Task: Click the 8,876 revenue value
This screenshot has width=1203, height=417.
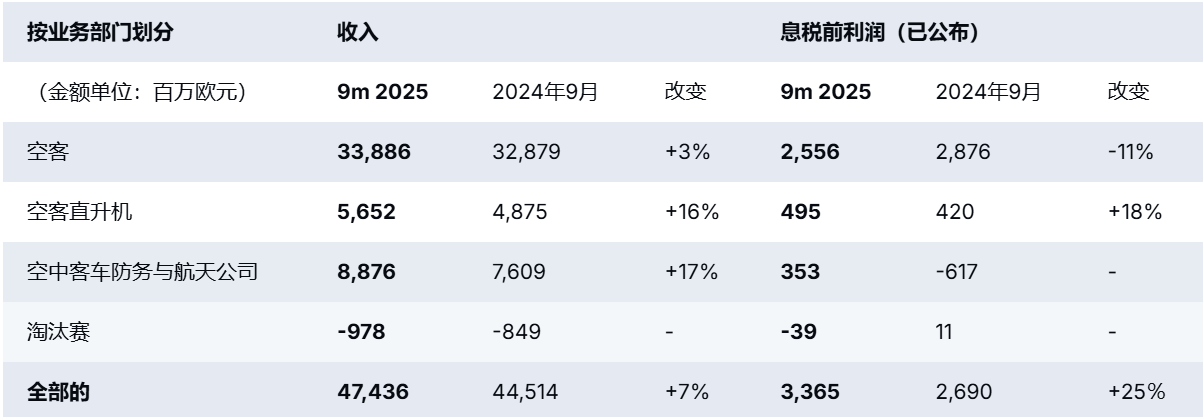Action: [x=367, y=271]
